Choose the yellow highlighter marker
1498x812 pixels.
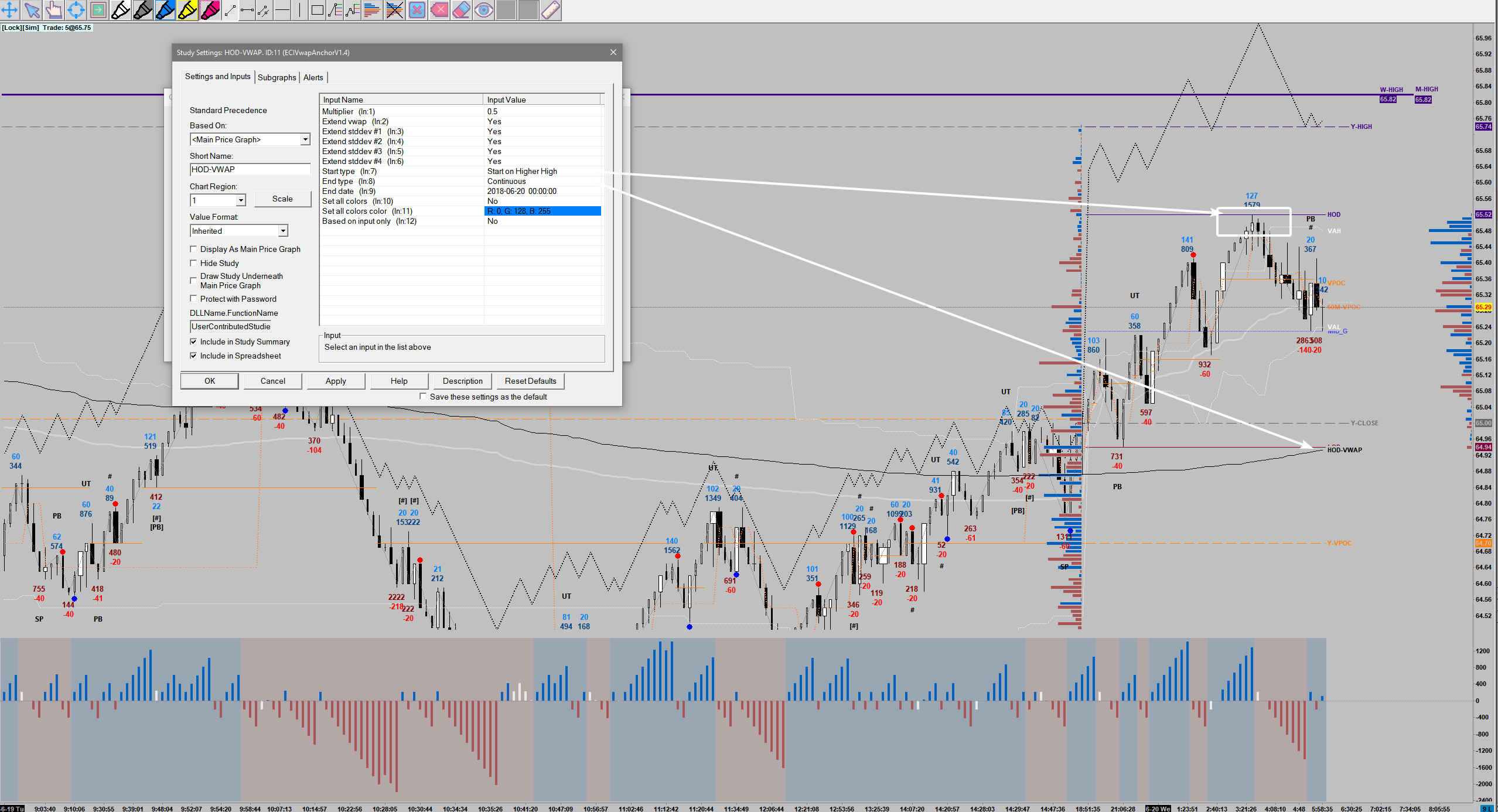click(187, 10)
